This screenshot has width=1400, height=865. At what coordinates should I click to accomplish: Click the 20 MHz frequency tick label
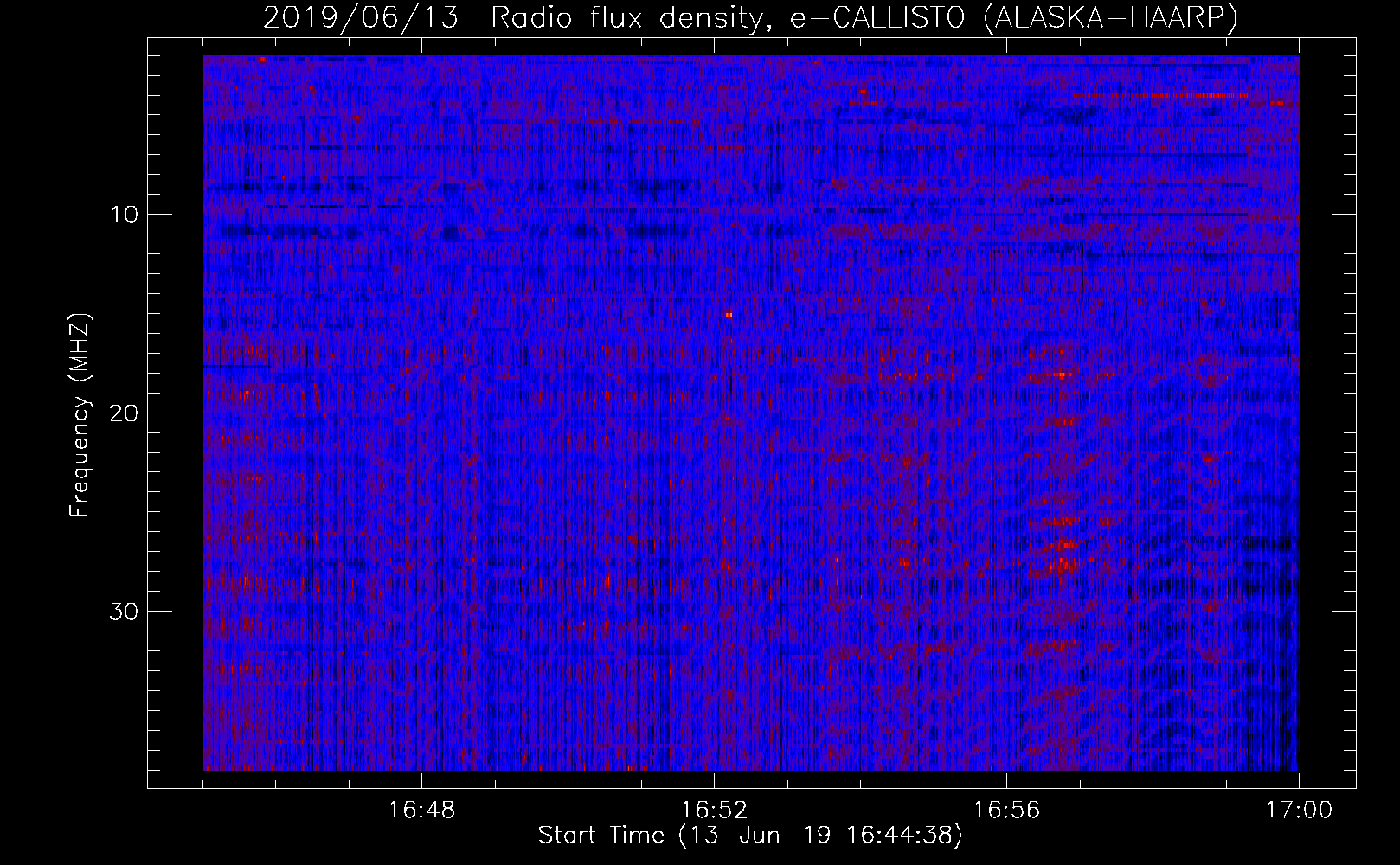(x=124, y=413)
